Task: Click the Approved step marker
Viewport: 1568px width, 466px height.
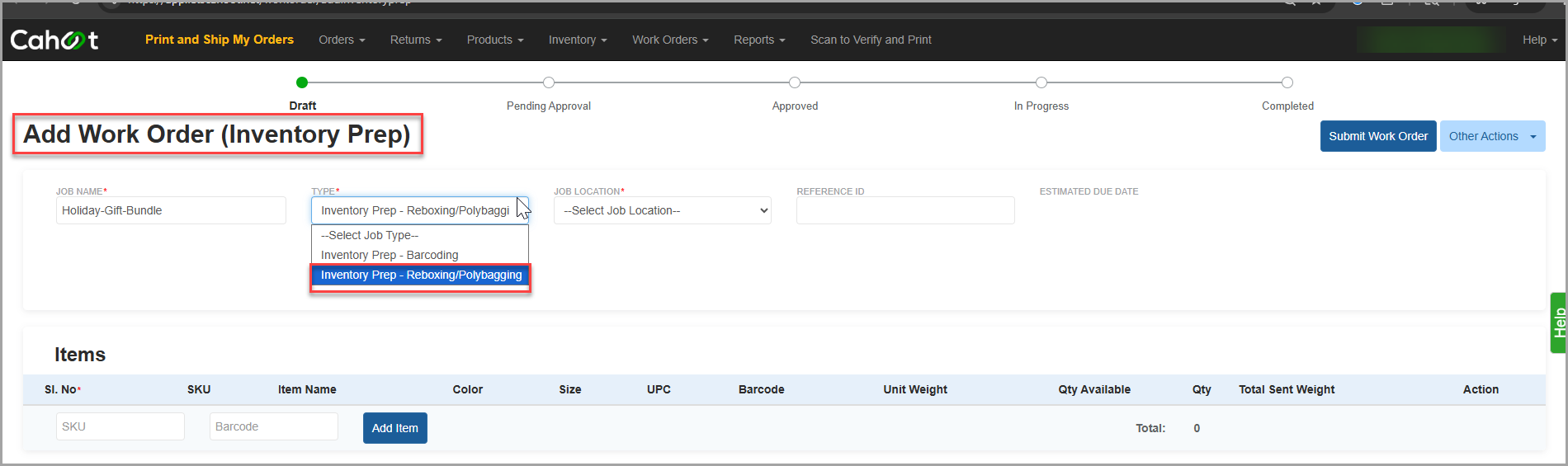Action: (x=795, y=82)
